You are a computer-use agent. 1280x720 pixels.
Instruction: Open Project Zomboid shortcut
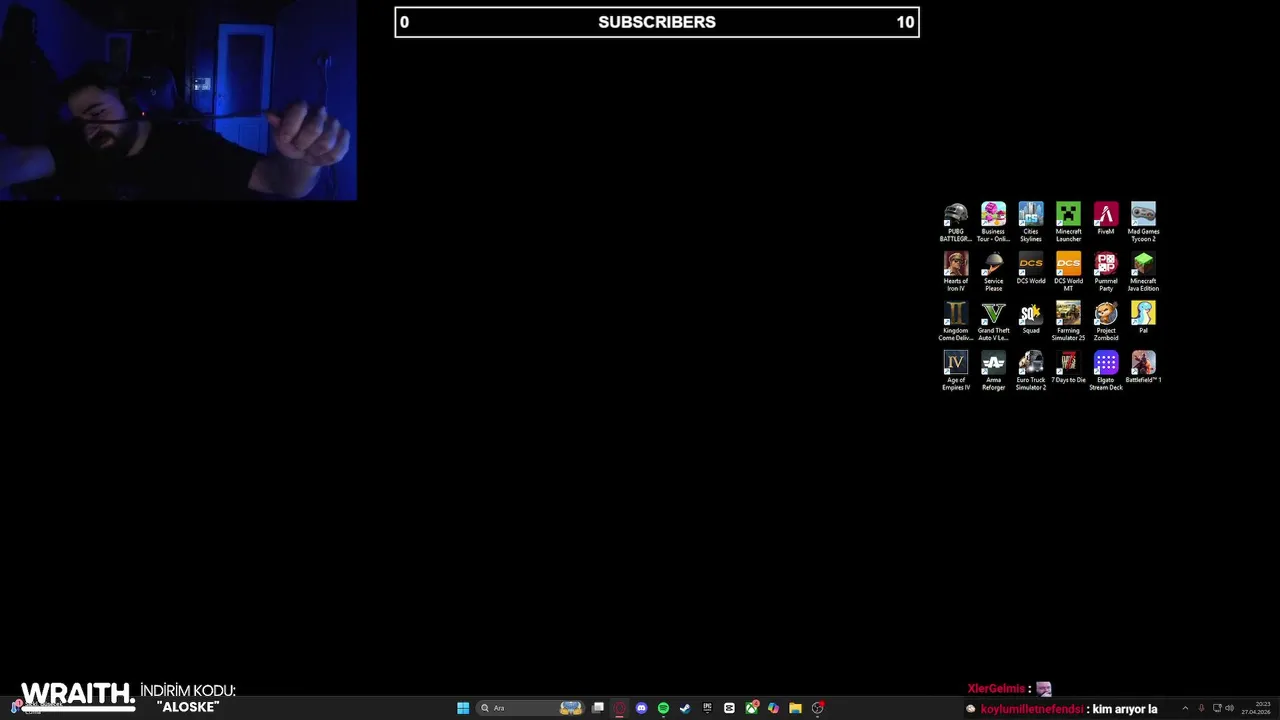[x=1106, y=321]
